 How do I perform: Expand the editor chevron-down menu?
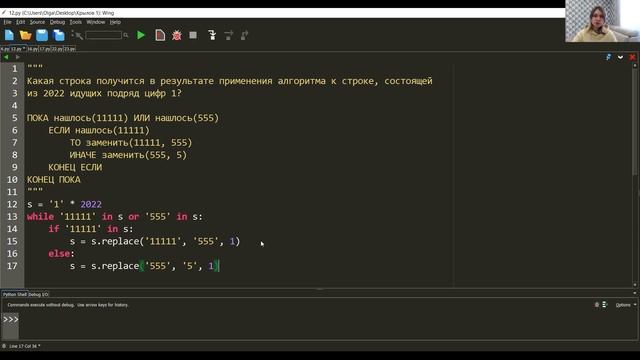tap(620, 57)
